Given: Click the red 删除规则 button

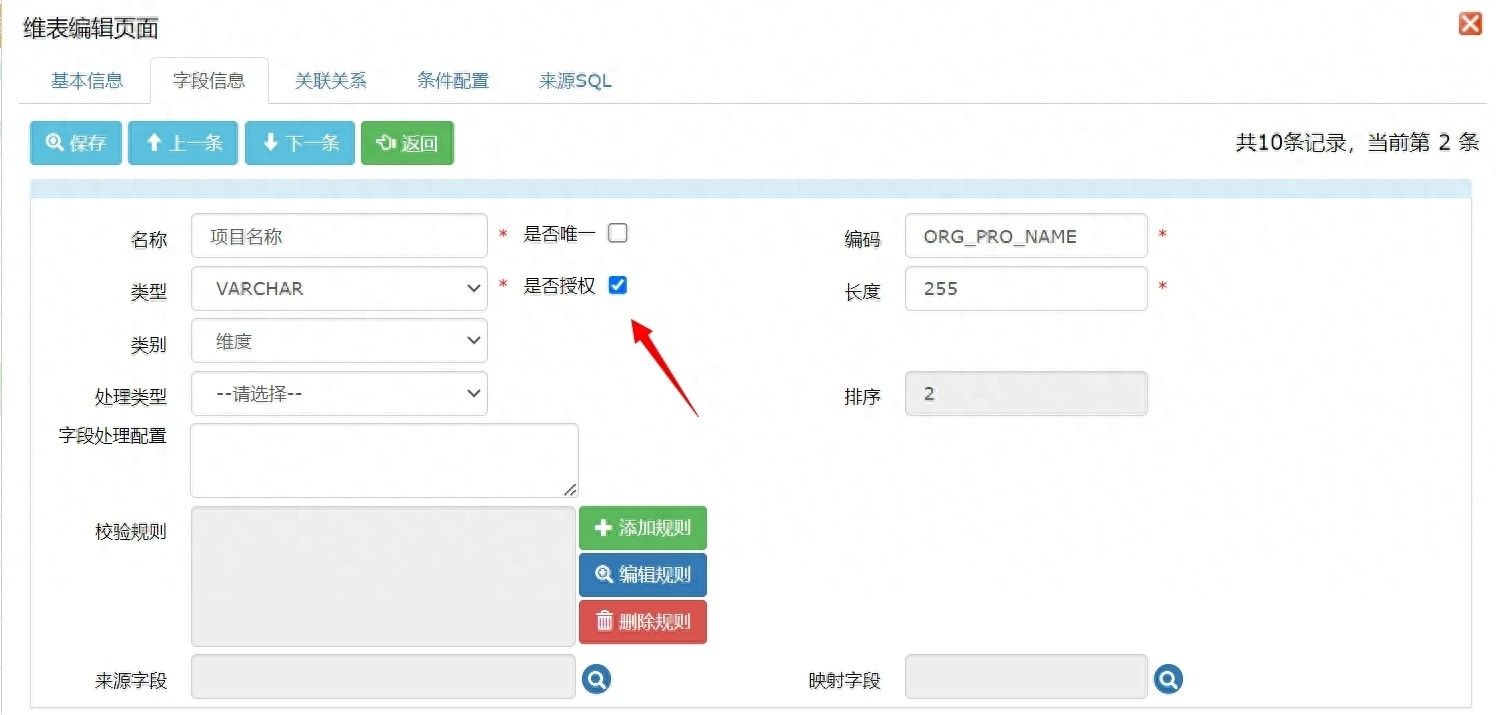Looking at the screenshot, I should tap(643, 622).
